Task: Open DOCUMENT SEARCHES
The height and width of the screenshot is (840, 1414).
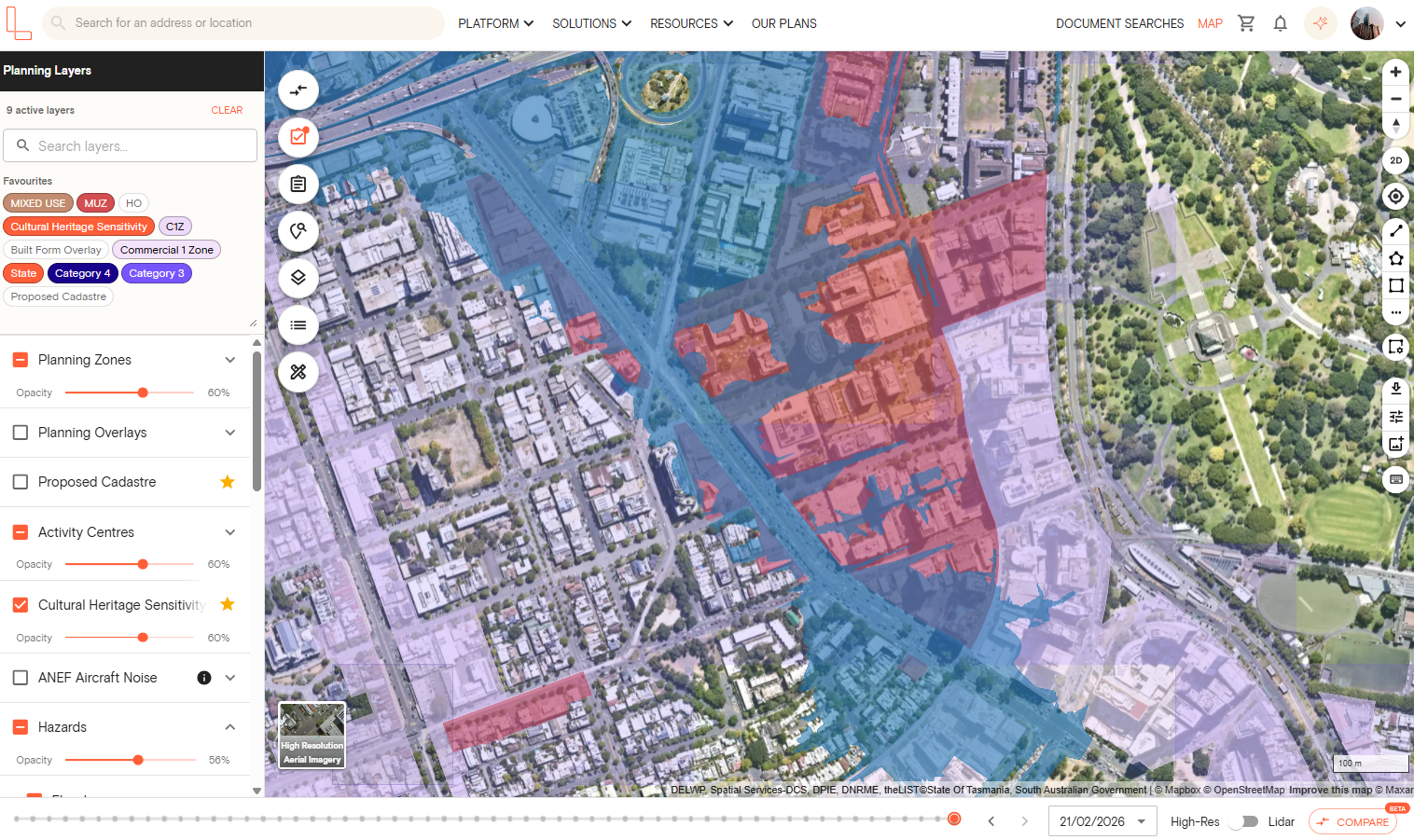Action: 1119,23
